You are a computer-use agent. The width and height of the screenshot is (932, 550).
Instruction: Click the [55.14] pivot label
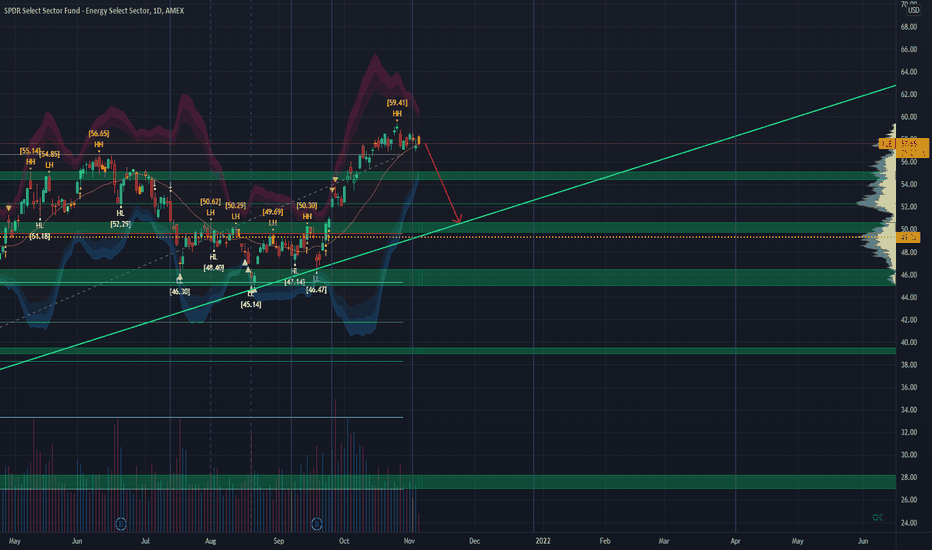[x=30, y=151]
